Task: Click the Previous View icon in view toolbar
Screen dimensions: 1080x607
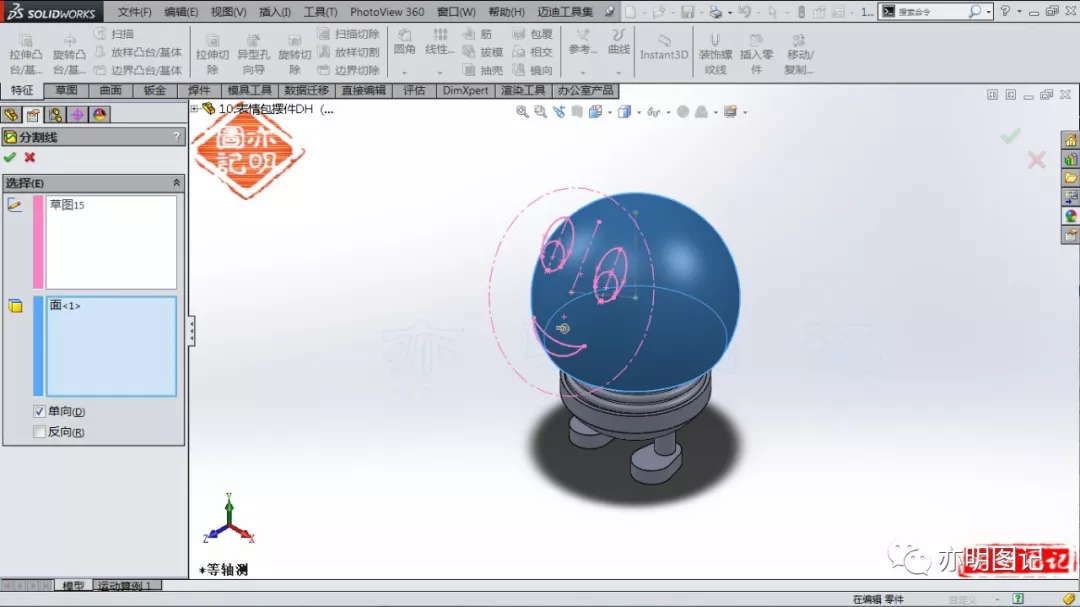Action: 559,112
